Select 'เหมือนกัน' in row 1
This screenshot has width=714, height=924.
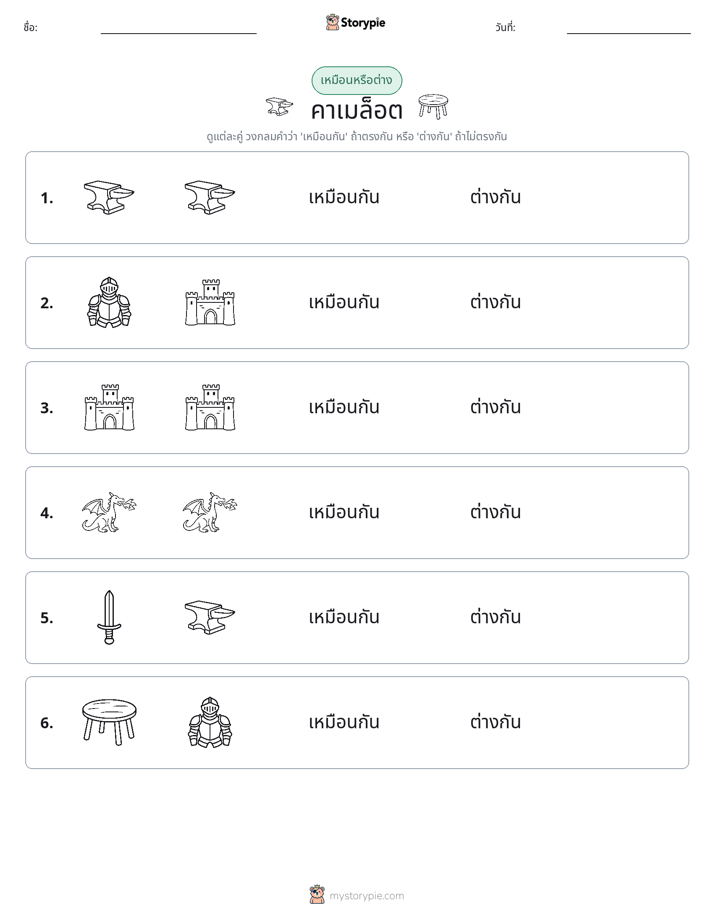click(344, 197)
